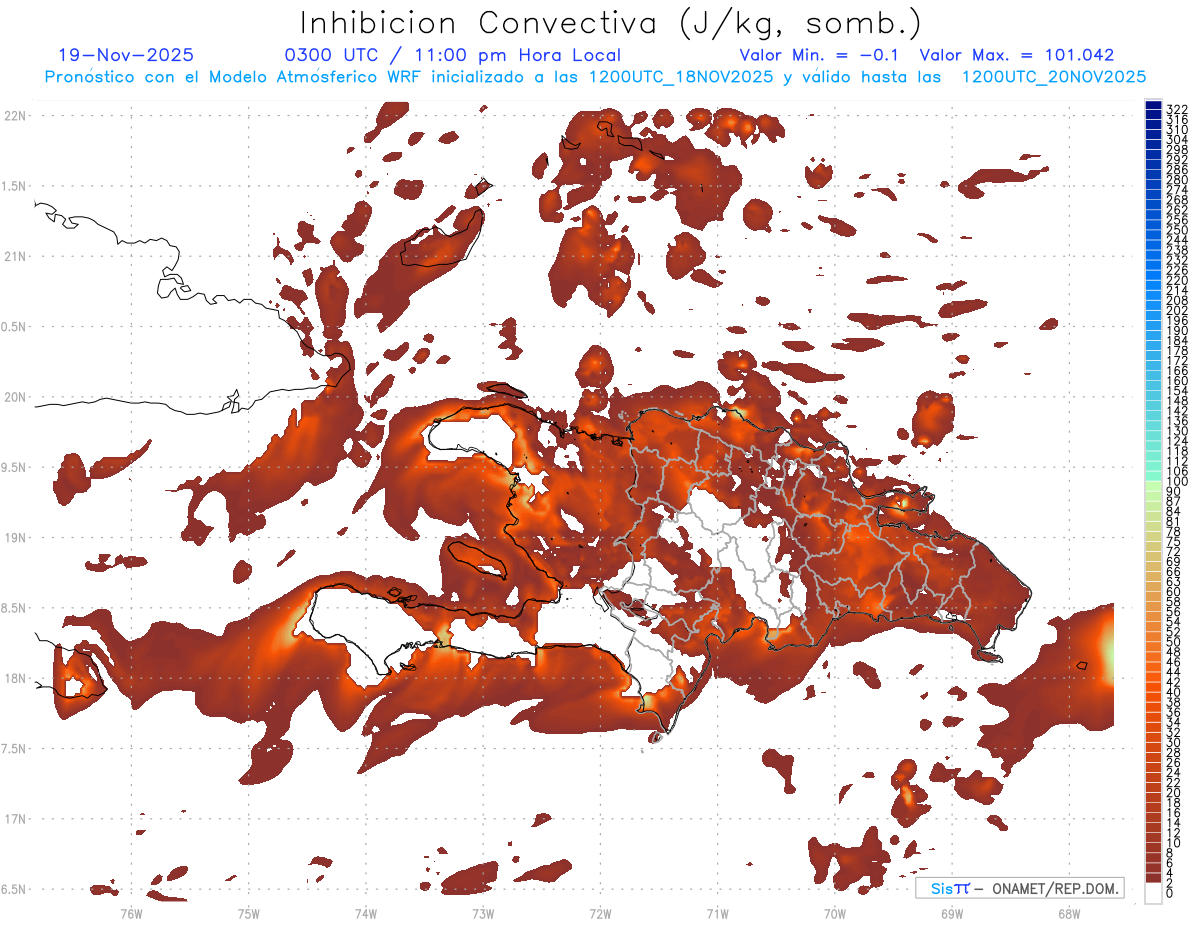Click latitude label '21N'
The image size is (1200, 927).
[x=14, y=256]
